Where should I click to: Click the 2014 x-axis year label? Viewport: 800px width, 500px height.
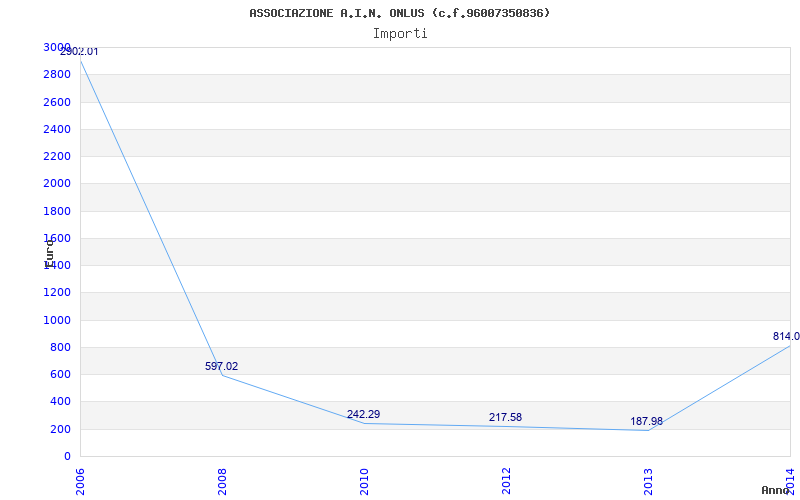[790, 482]
